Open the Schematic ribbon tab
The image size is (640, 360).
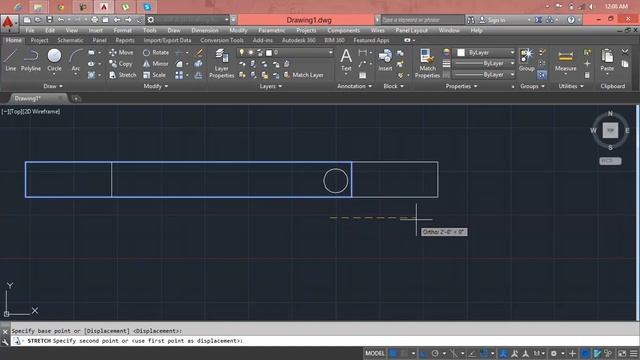click(x=70, y=40)
